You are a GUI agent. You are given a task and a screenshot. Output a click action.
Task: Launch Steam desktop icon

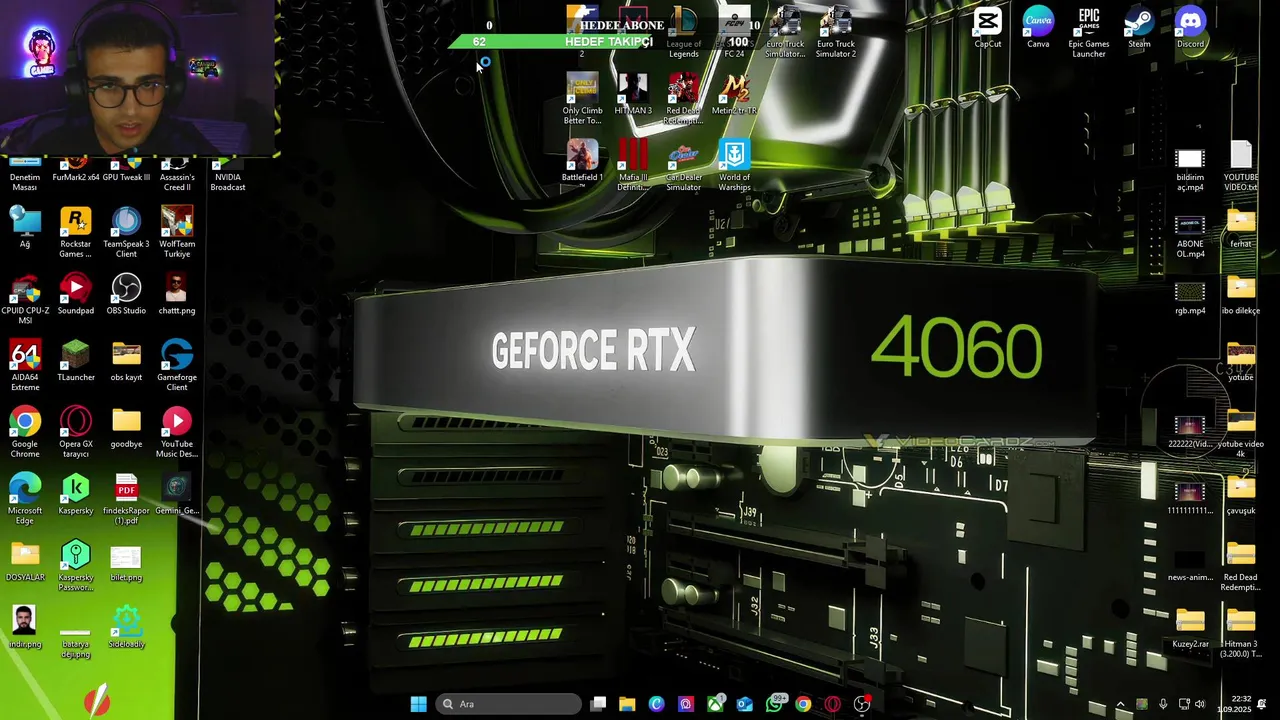click(1139, 28)
